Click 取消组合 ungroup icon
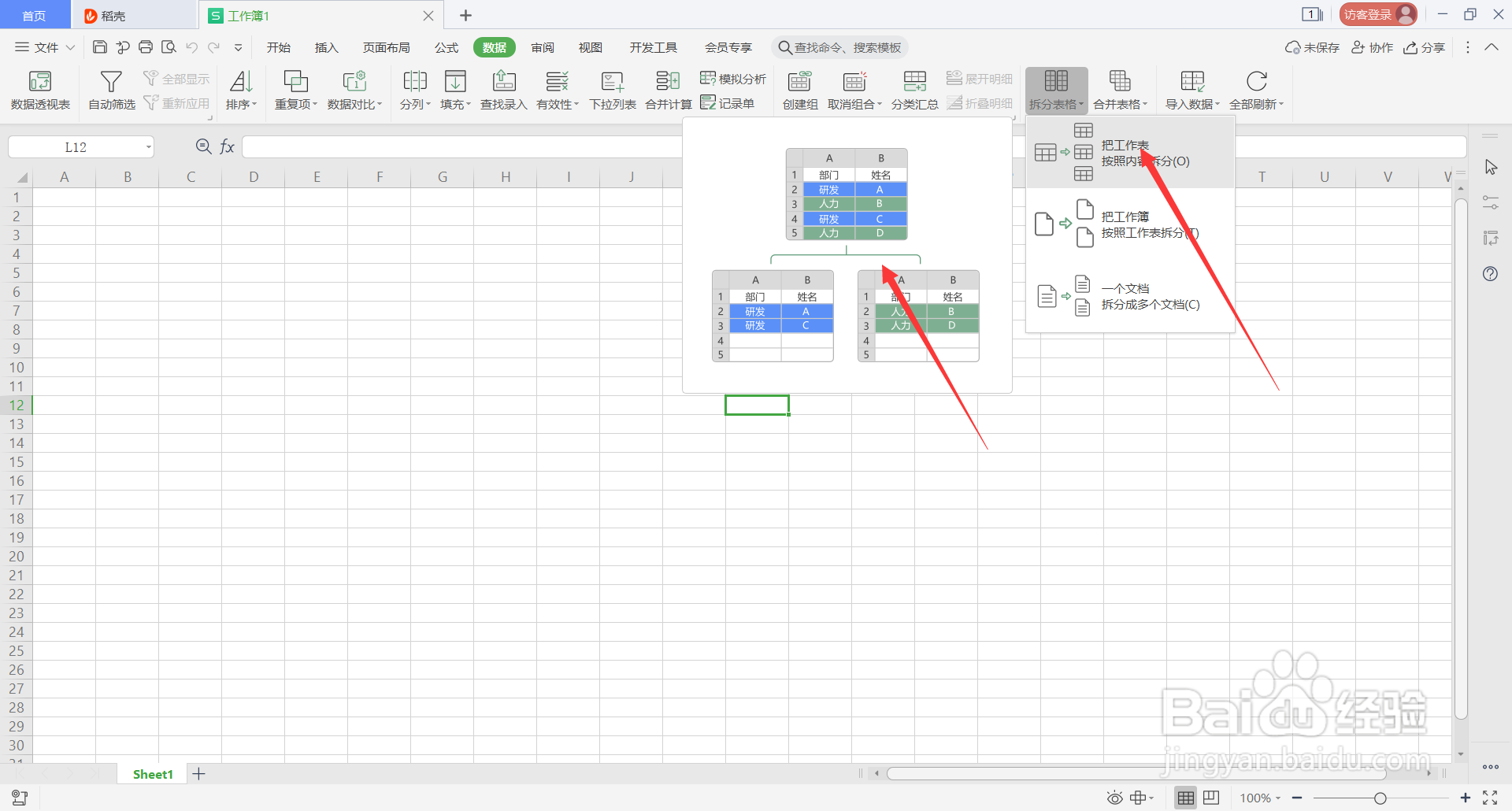 tap(854, 81)
